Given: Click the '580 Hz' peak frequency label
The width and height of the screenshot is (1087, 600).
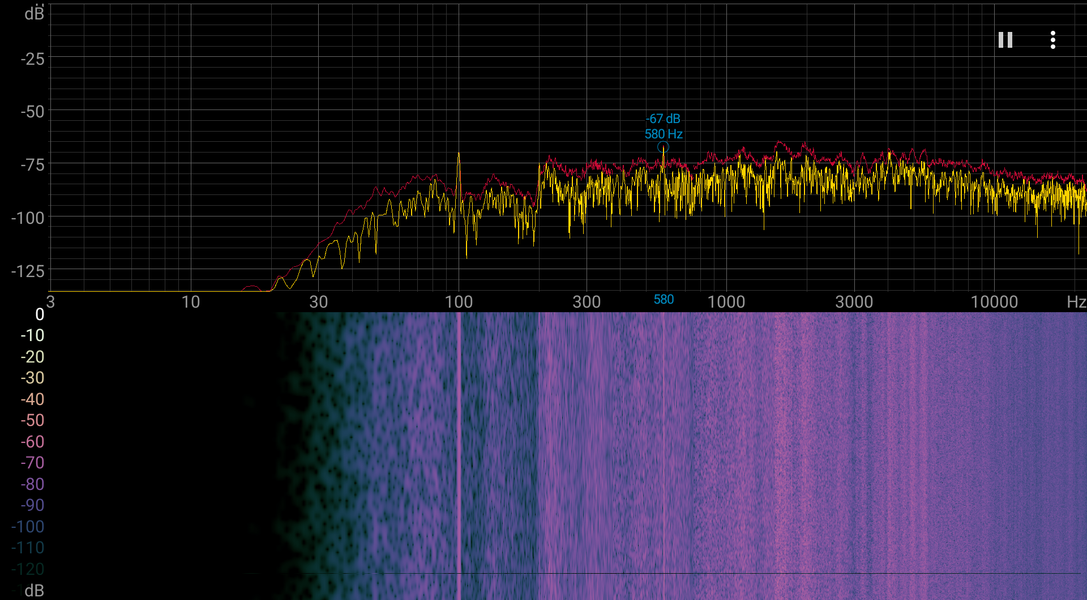Looking at the screenshot, I should (x=663, y=134).
